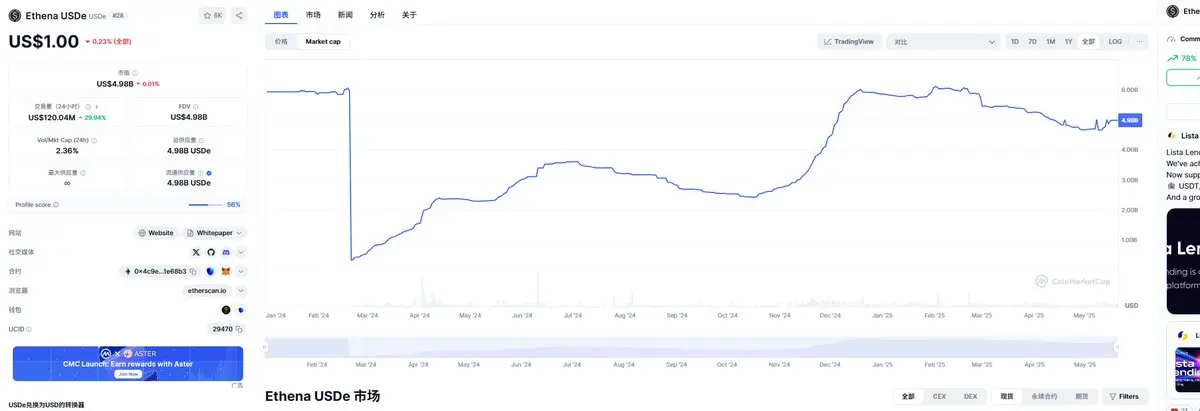Open the 分析 tab
The width and height of the screenshot is (1200, 411).
coord(377,15)
